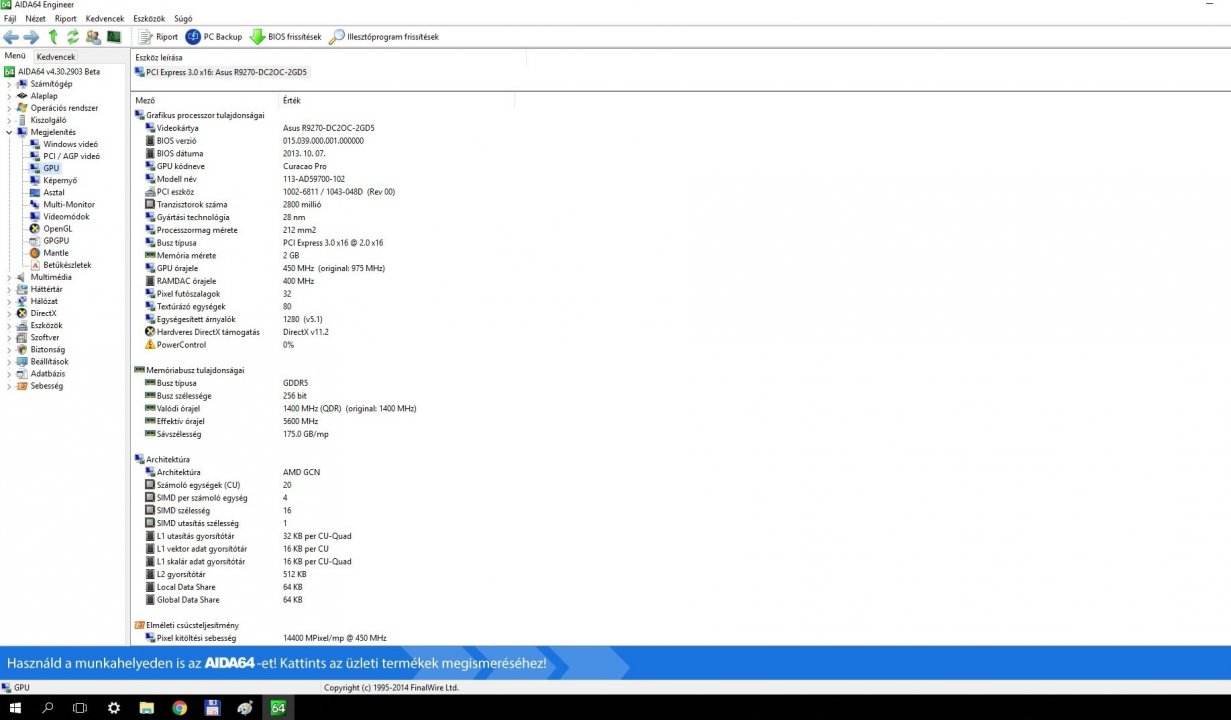Screen dimensions: 1231x720
Task: Refresh the page with the green arrows icon
Action: coord(72,37)
